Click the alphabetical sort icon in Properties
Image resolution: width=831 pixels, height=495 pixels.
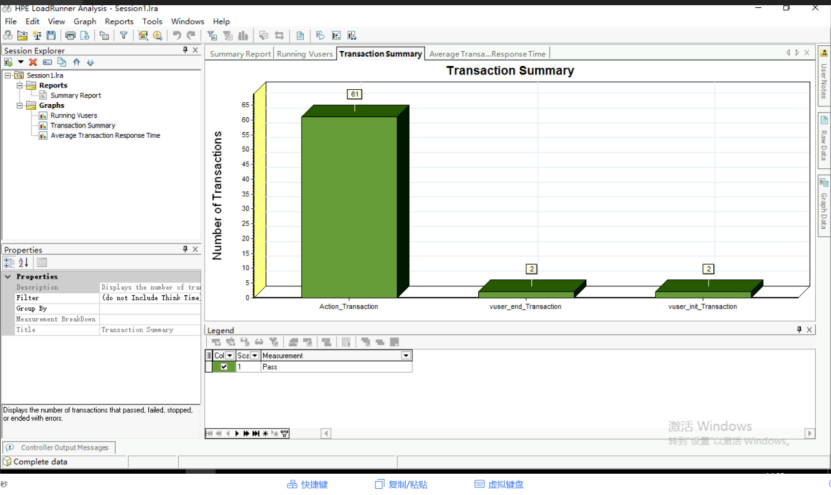click(23, 262)
